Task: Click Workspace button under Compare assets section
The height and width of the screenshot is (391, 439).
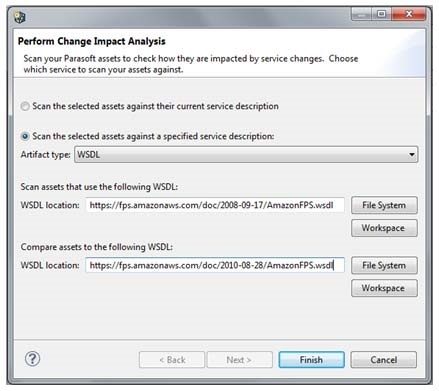Action: click(384, 288)
